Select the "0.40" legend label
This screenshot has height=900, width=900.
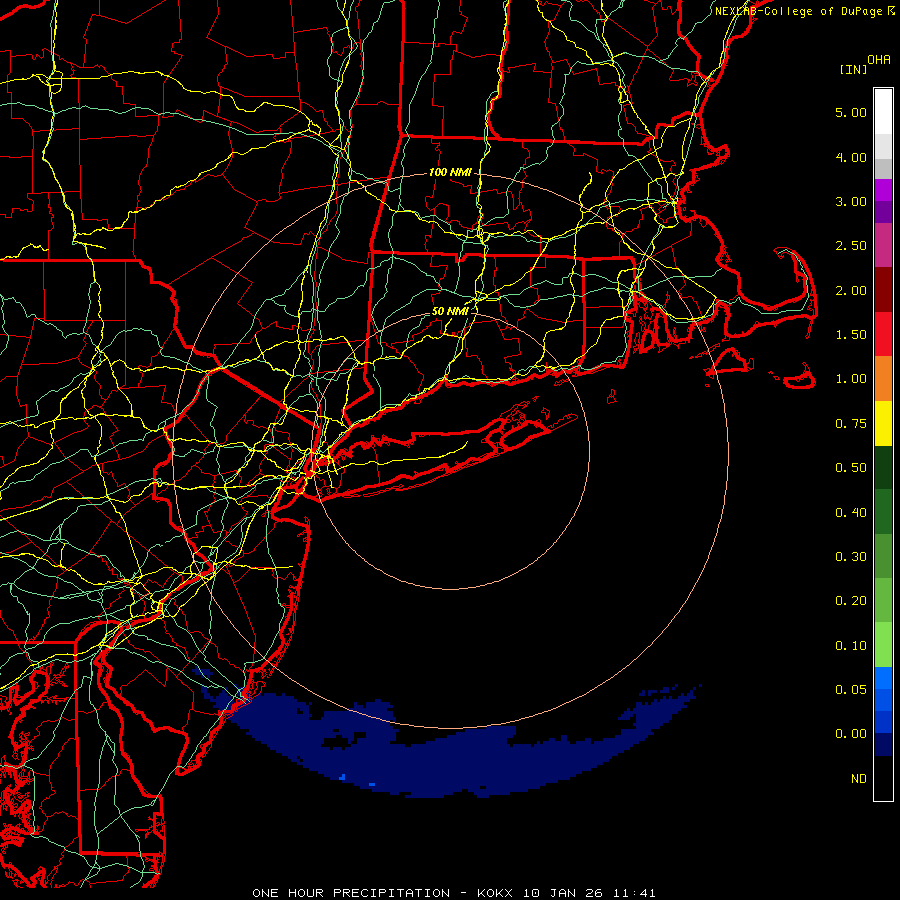pos(851,513)
